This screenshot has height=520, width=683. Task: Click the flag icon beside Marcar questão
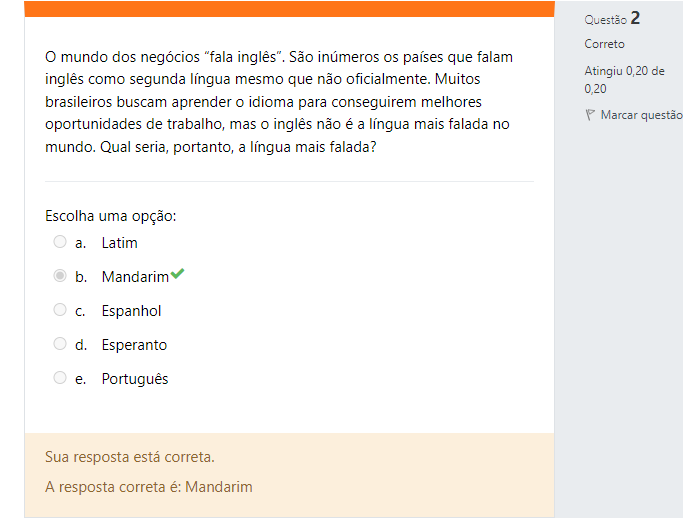[590, 116]
